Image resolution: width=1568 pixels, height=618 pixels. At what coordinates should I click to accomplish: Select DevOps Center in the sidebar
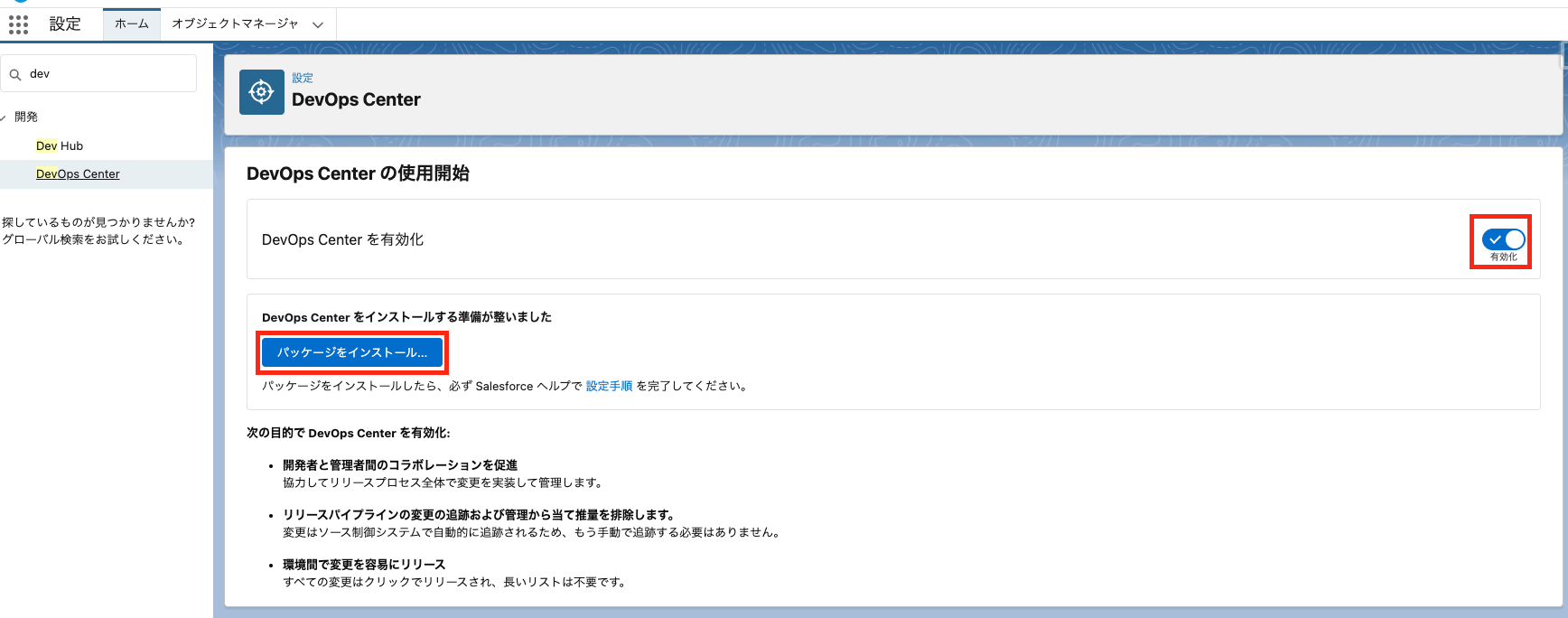pyautogui.click(x=78, y=173)
